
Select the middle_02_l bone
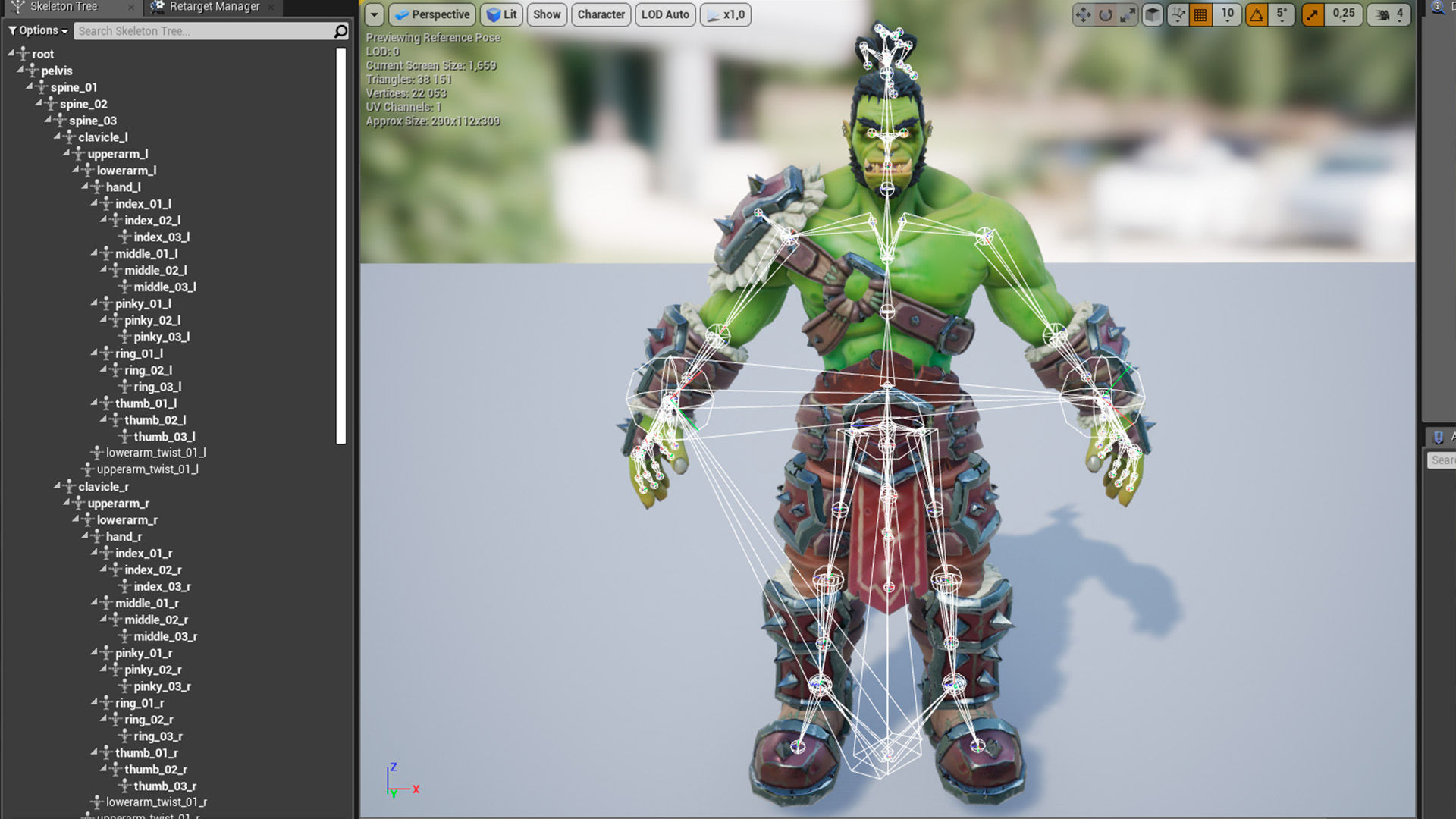155,271
